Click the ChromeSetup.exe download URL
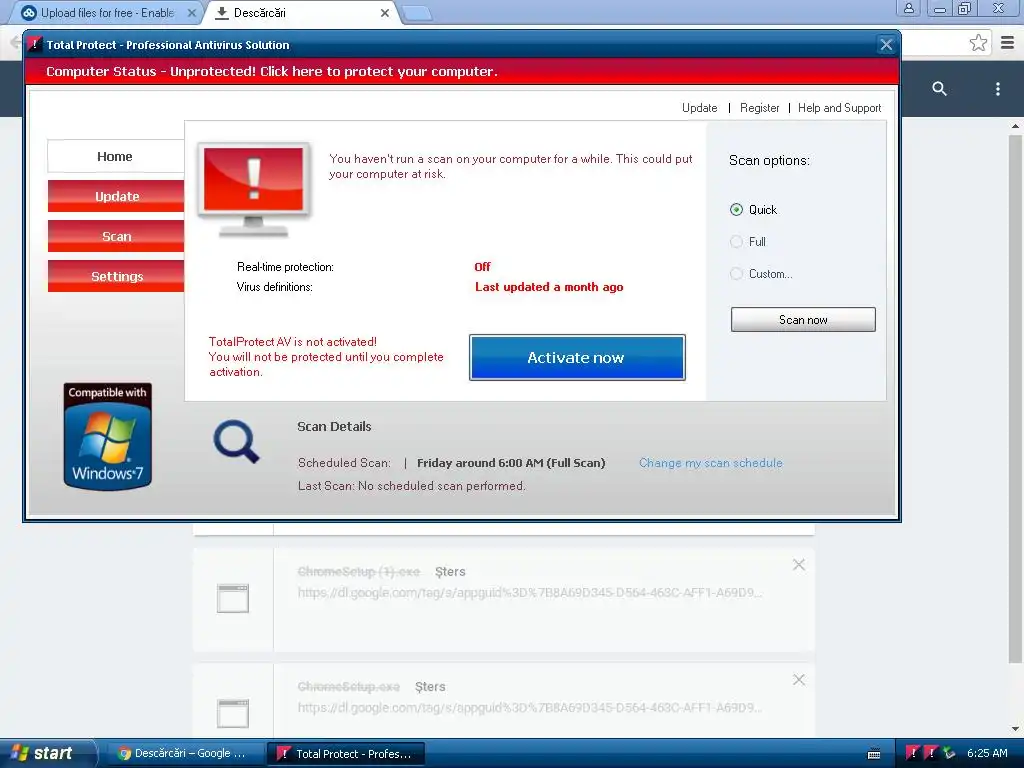1024x768 pixels. pos(530,707)
